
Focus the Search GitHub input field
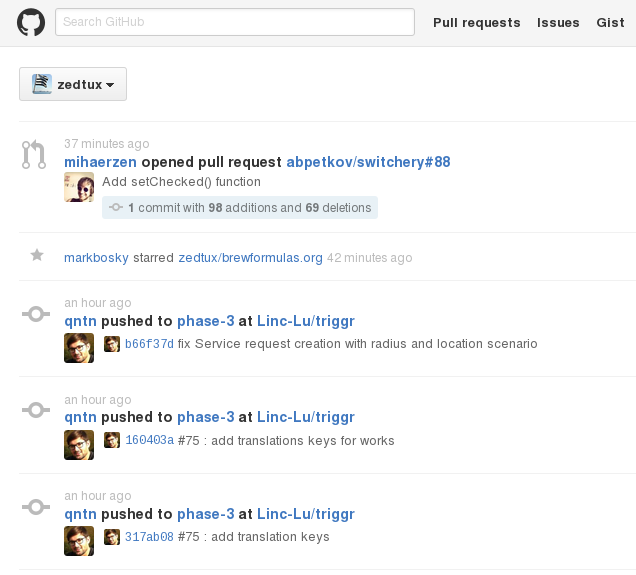coord(235,22)
